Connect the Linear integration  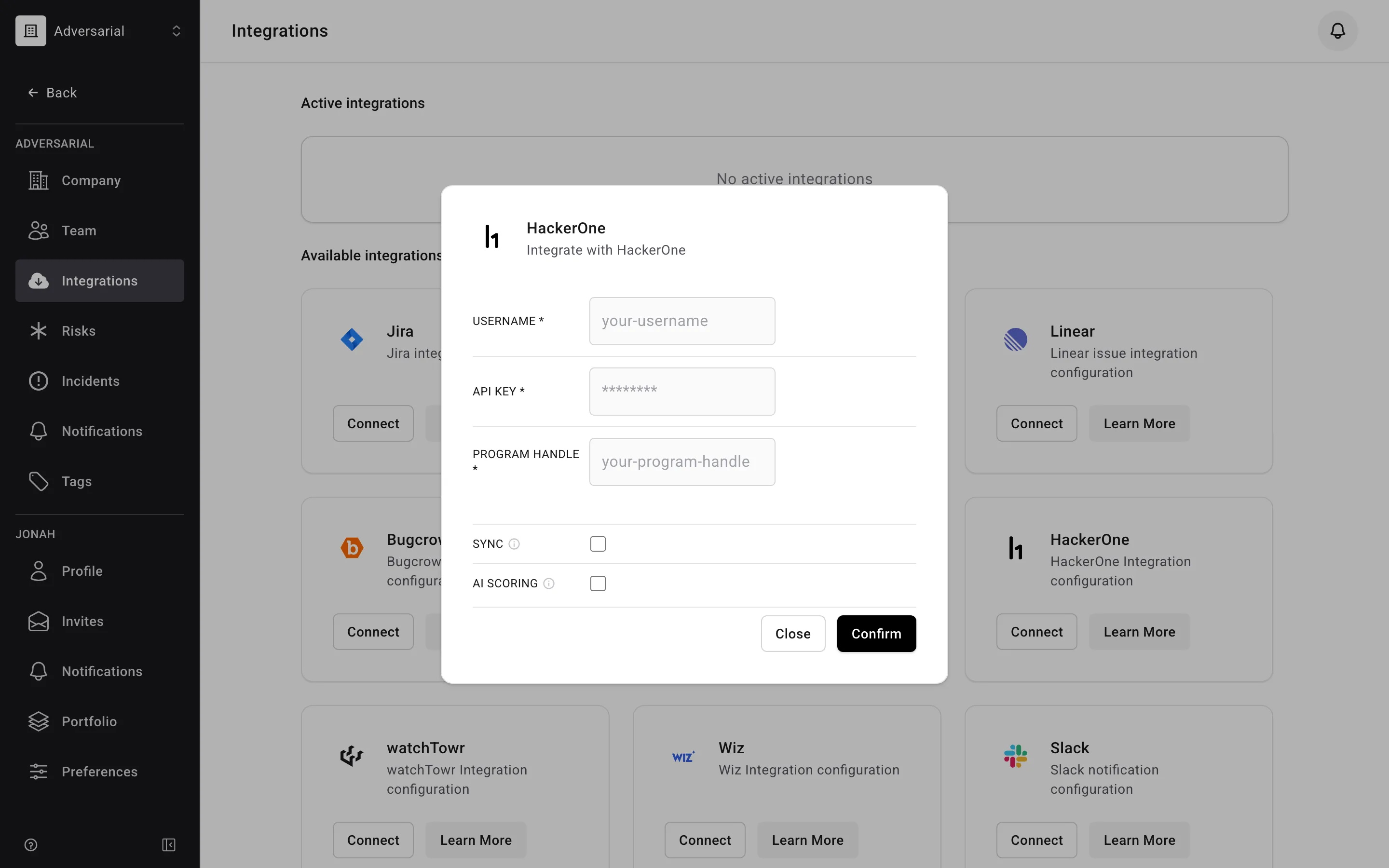click(x=1036, y=424)
